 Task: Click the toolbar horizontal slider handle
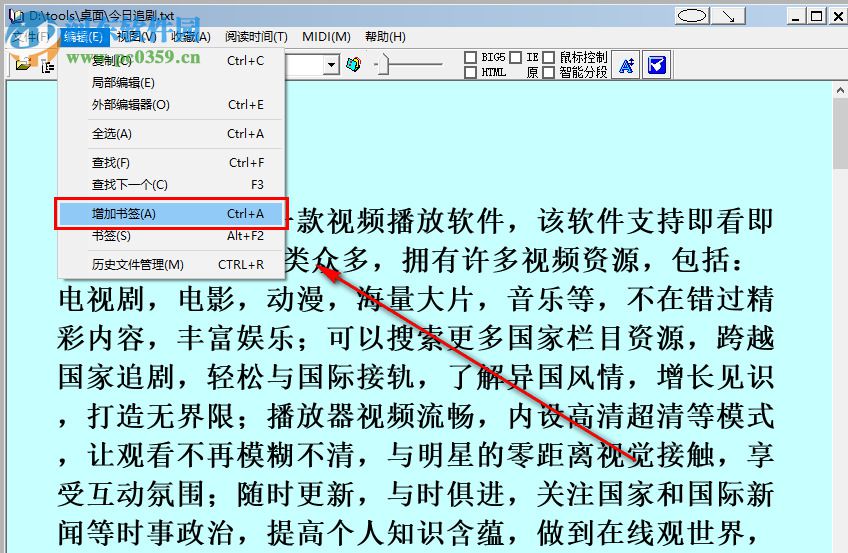[382, 64]
